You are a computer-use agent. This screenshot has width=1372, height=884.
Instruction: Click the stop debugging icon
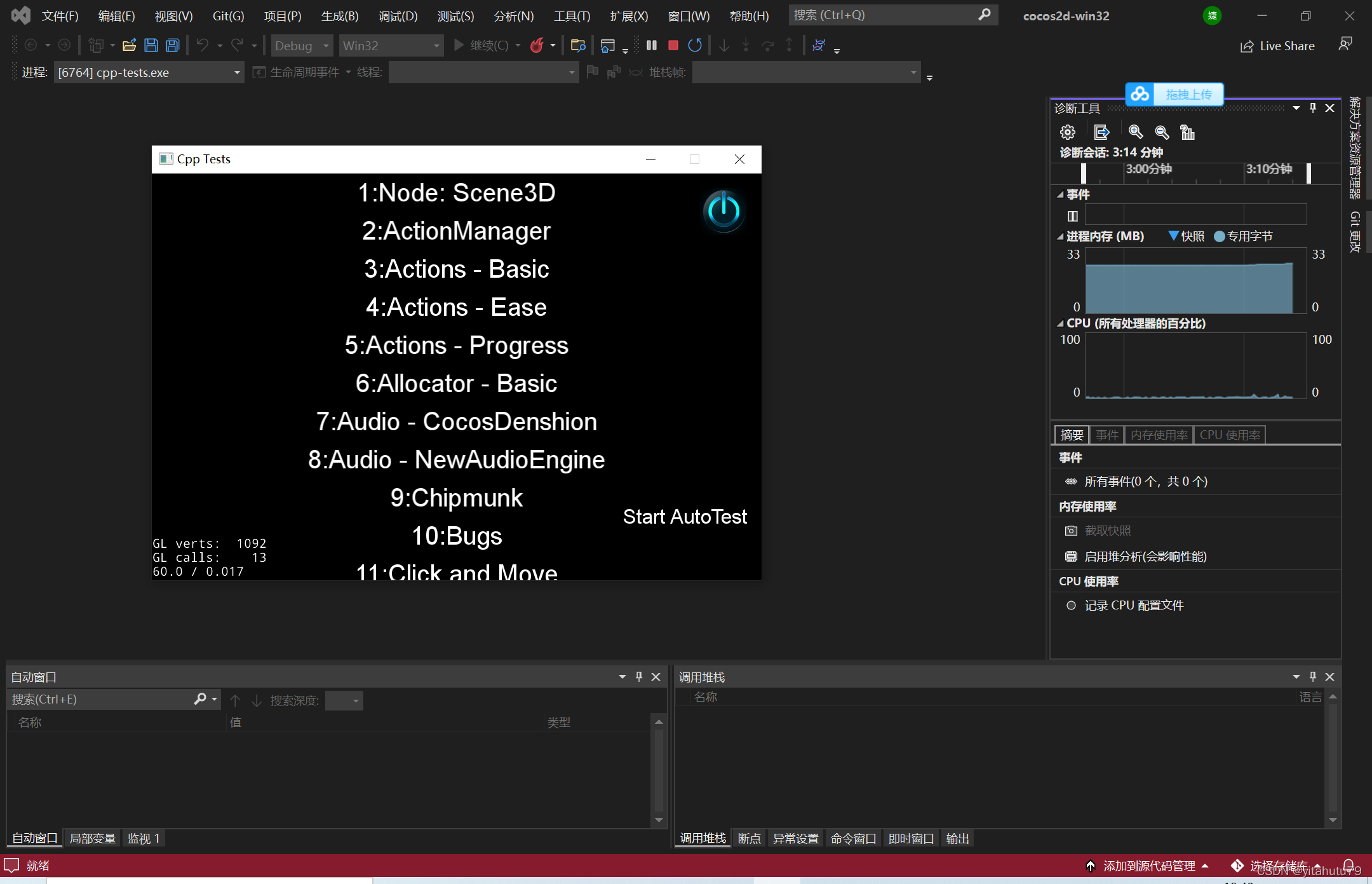tap(672, 46)
